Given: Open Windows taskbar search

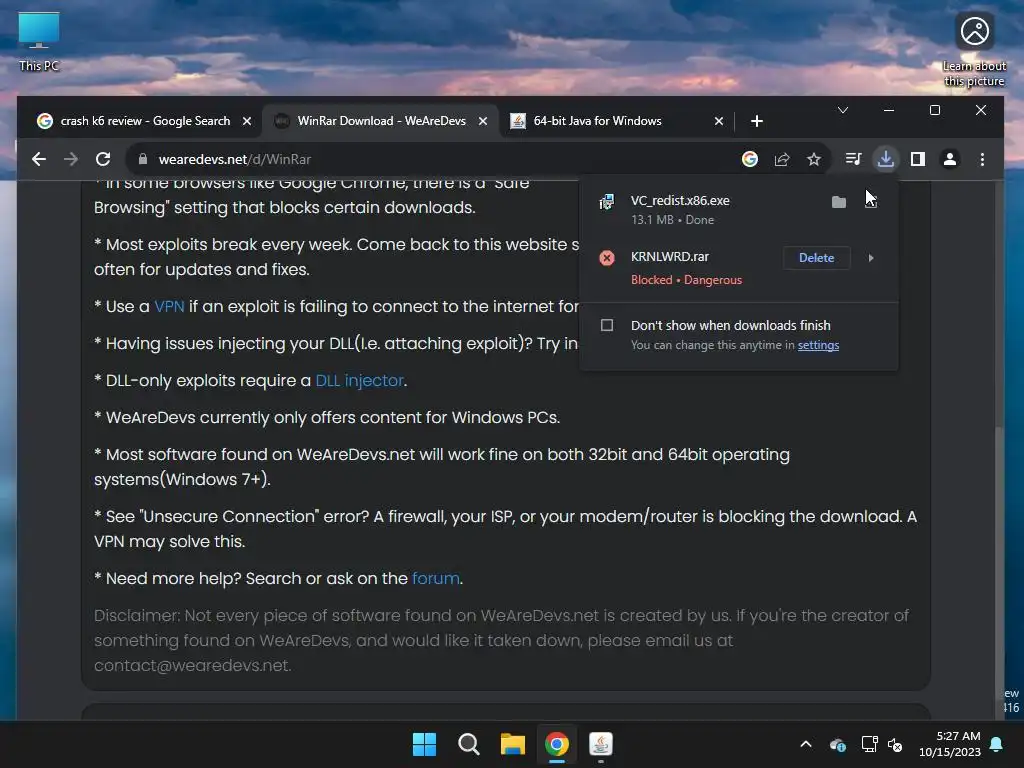Looking at the screenshot, I should [468, 744].
